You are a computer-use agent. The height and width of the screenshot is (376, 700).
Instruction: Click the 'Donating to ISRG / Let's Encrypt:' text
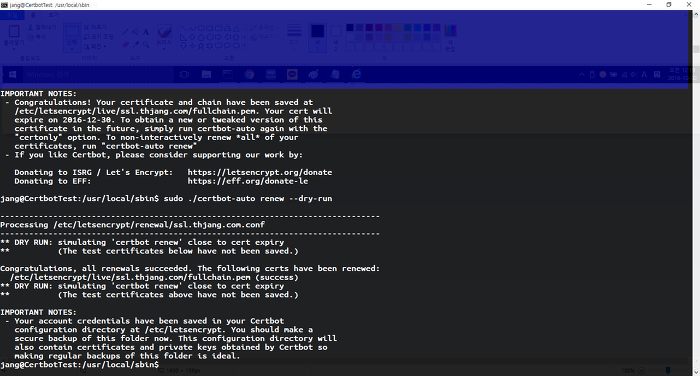coord(93,172)
